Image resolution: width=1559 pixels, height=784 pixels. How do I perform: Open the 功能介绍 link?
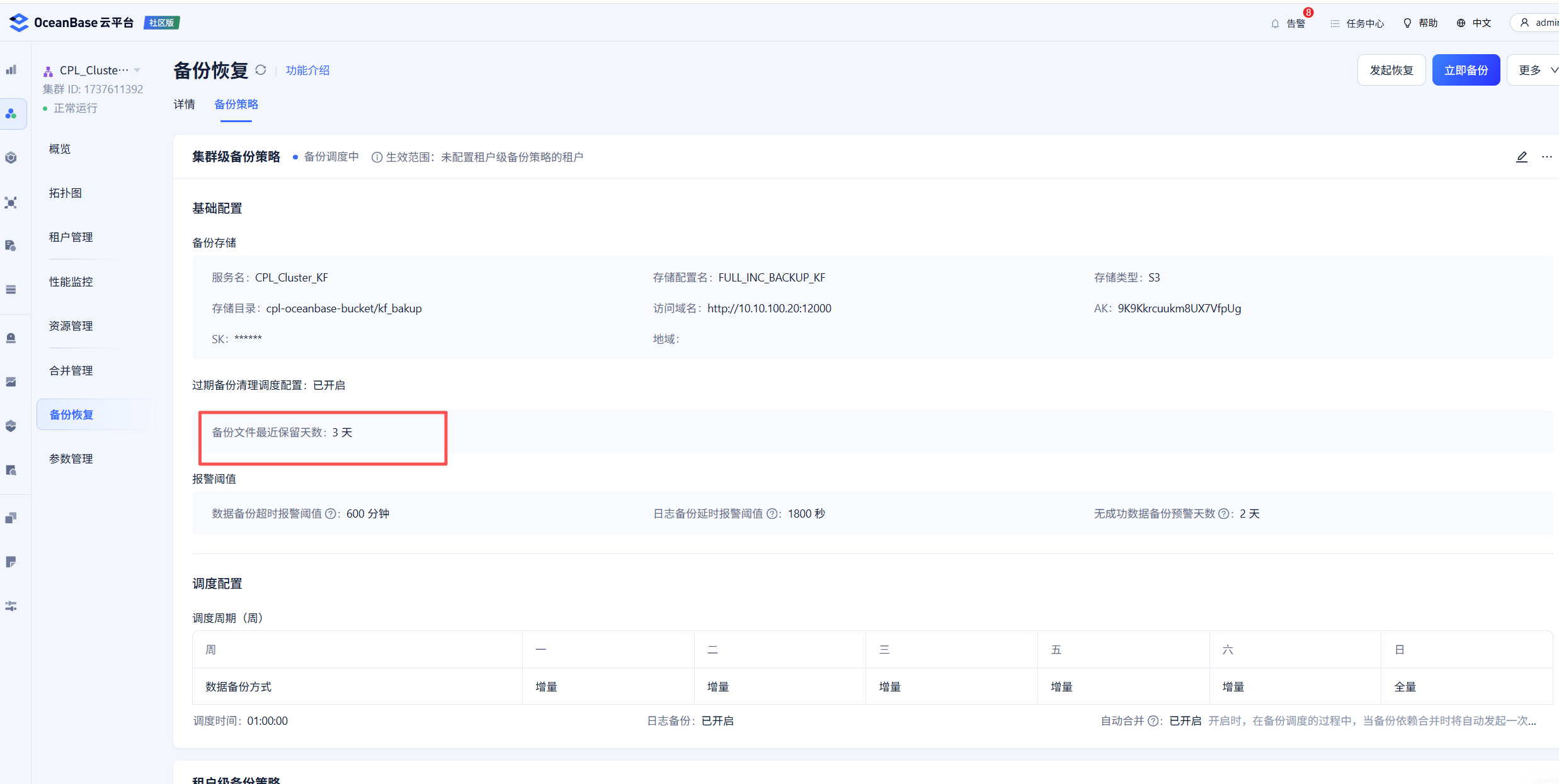click(x=307, y=70)
